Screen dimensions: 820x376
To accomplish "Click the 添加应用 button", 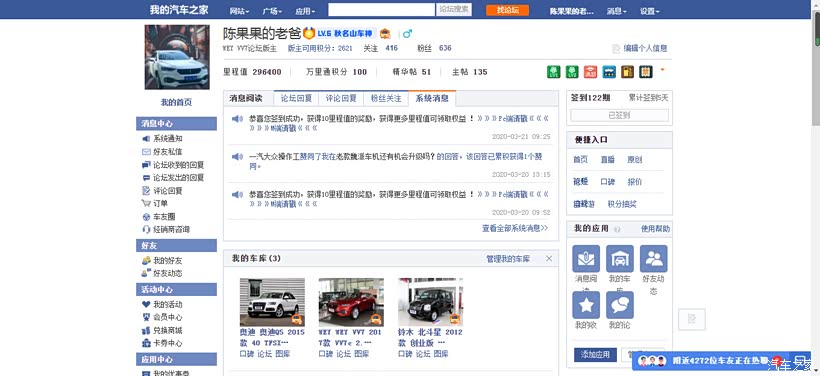I will 595,355.
